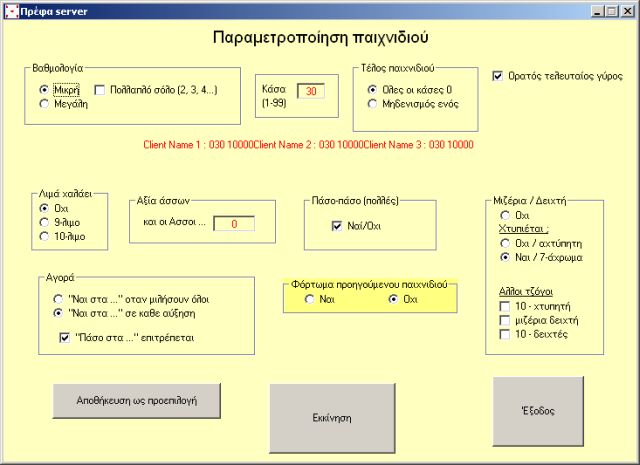Image resolution: width=640 pixels, height=465 pixels.
Task: Click the Κάσα value field showing 30
Action: point(311,91)
